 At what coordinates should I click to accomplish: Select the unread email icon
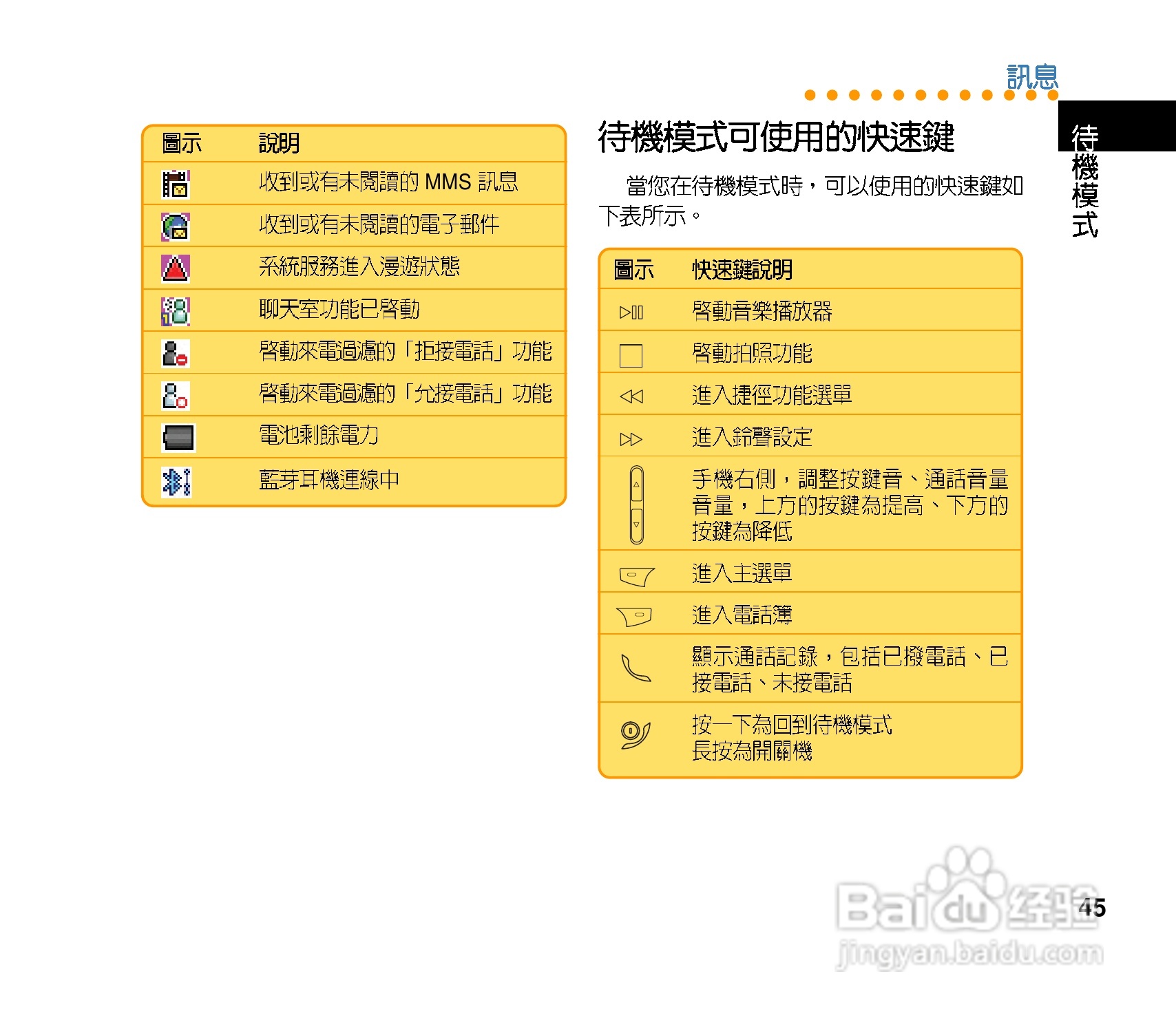pos(176,225)
